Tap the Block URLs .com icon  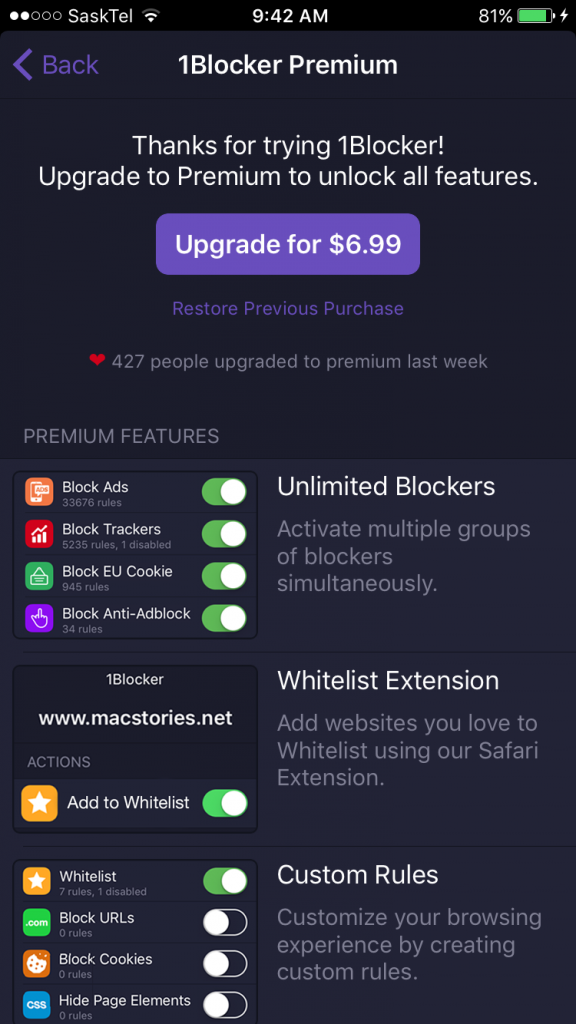coord(35,922)
